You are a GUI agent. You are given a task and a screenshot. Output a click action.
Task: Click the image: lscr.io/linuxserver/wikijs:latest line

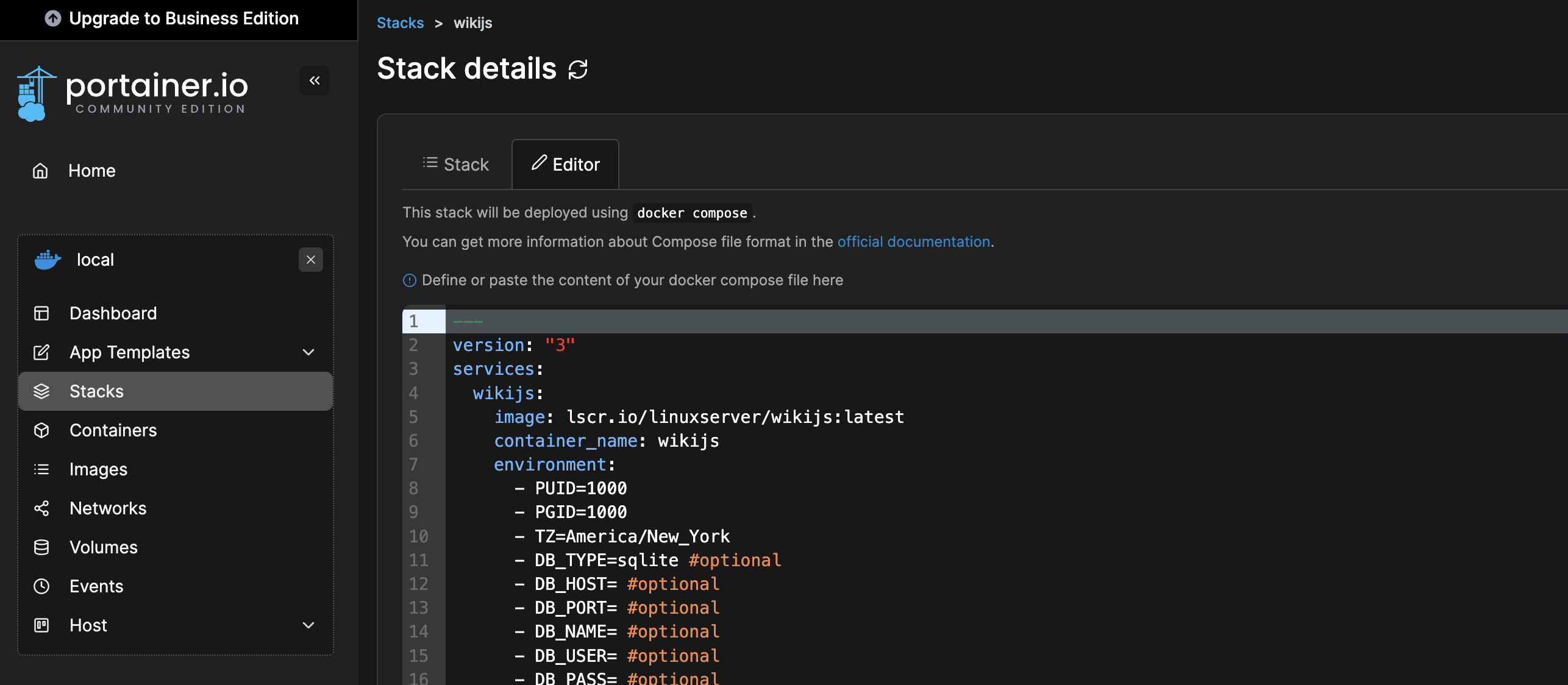point(699,417)
